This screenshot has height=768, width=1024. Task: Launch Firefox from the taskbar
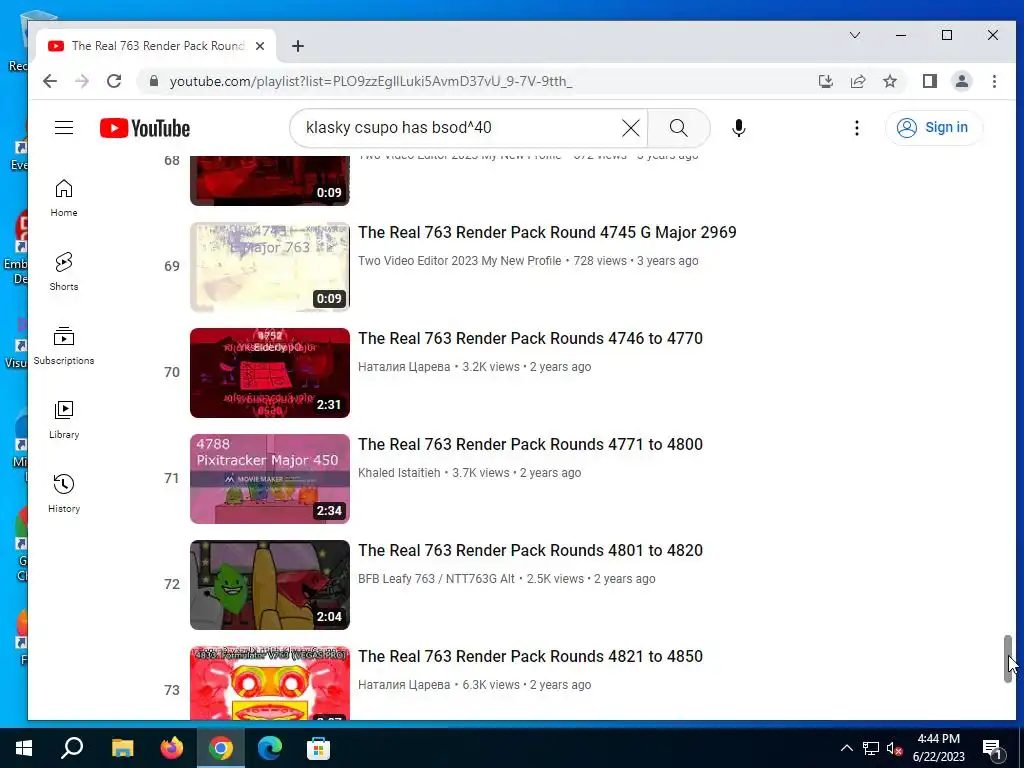pos(172,748)
